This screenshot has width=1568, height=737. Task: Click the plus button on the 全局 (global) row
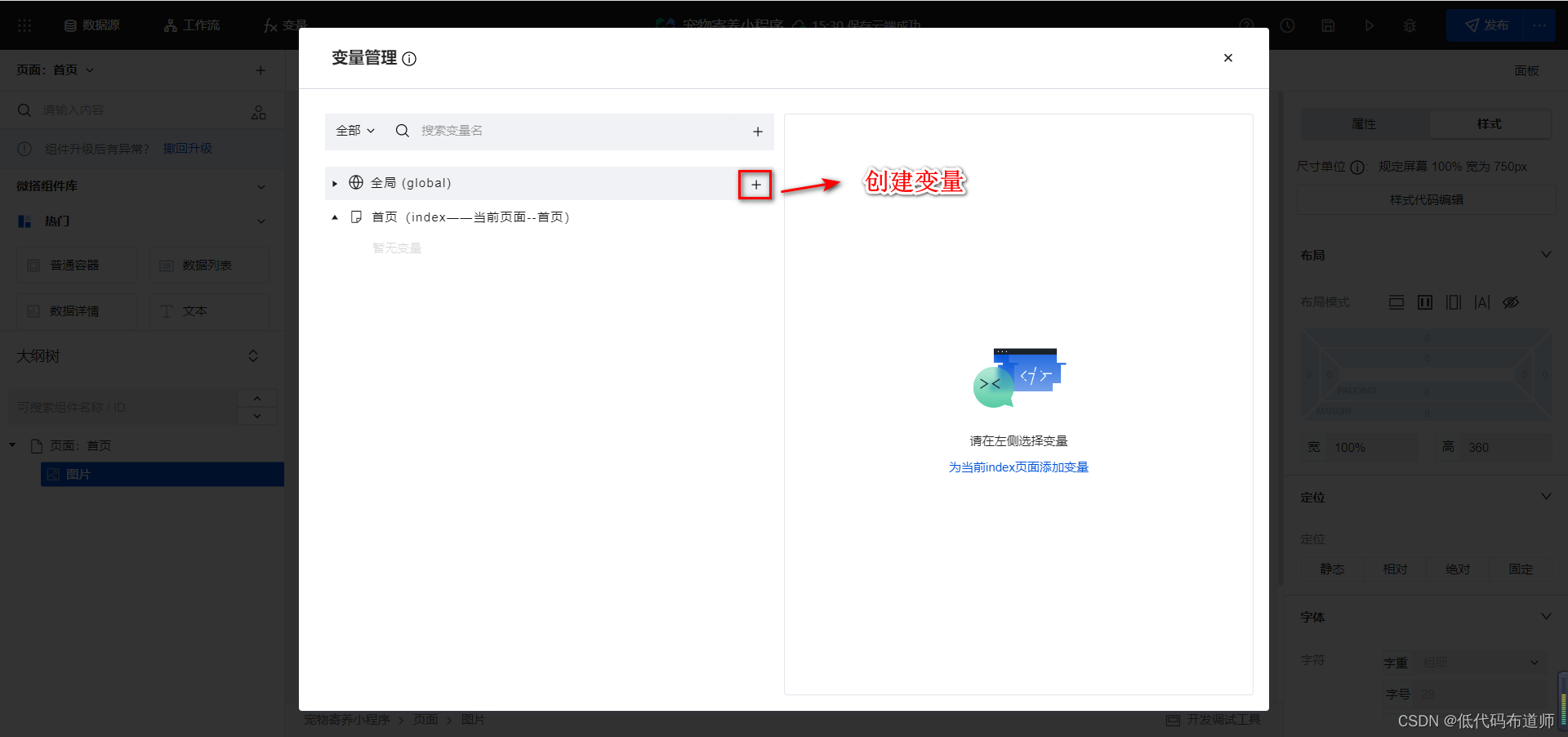(755, 185)
